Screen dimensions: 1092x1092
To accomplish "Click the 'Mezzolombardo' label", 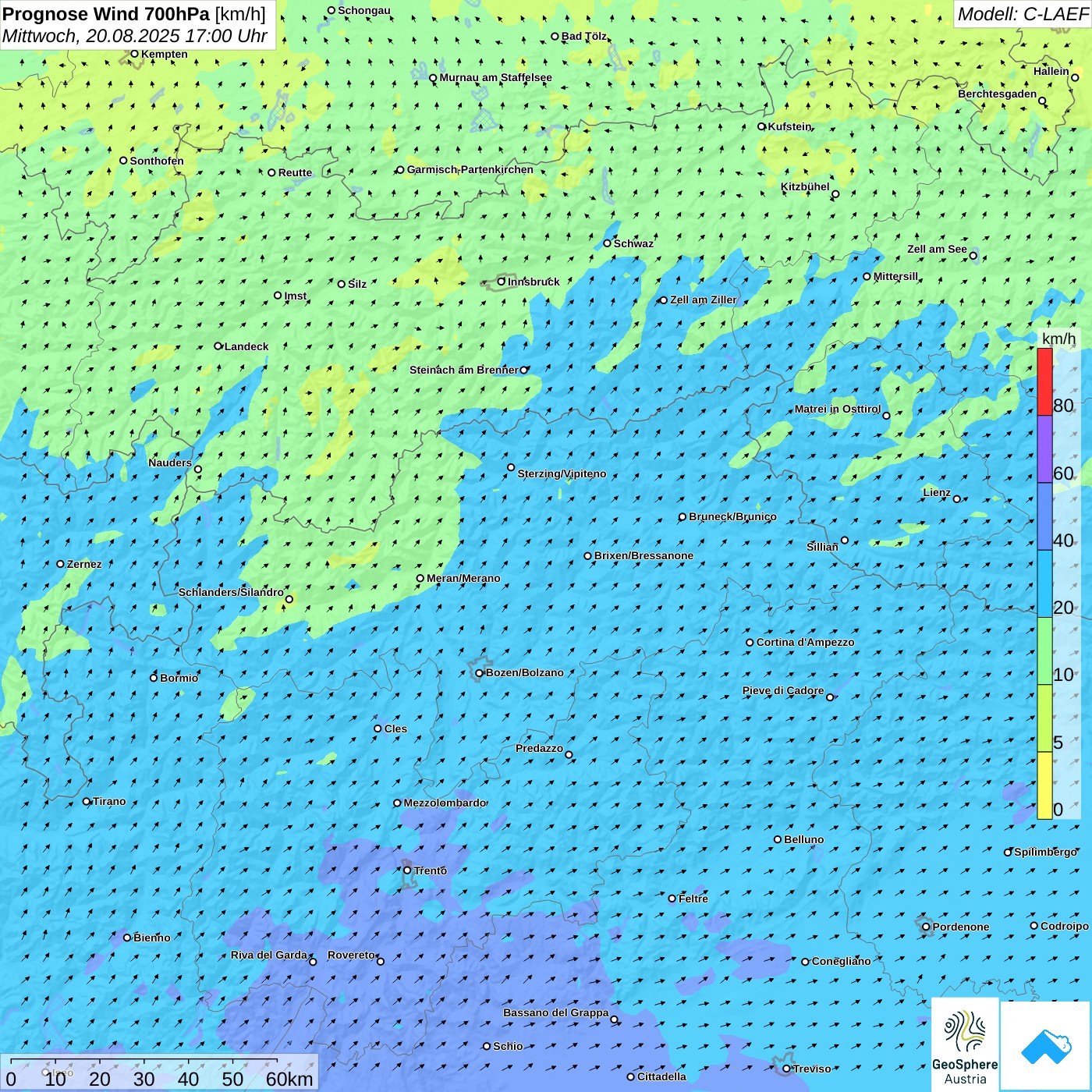I will click(445, 803).
